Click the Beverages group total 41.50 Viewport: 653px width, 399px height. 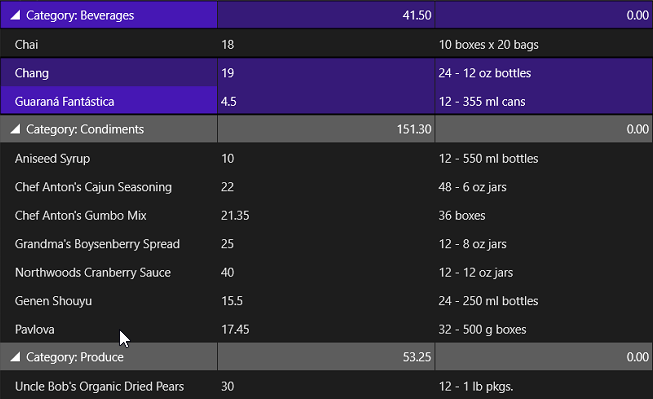coord(417,15)
